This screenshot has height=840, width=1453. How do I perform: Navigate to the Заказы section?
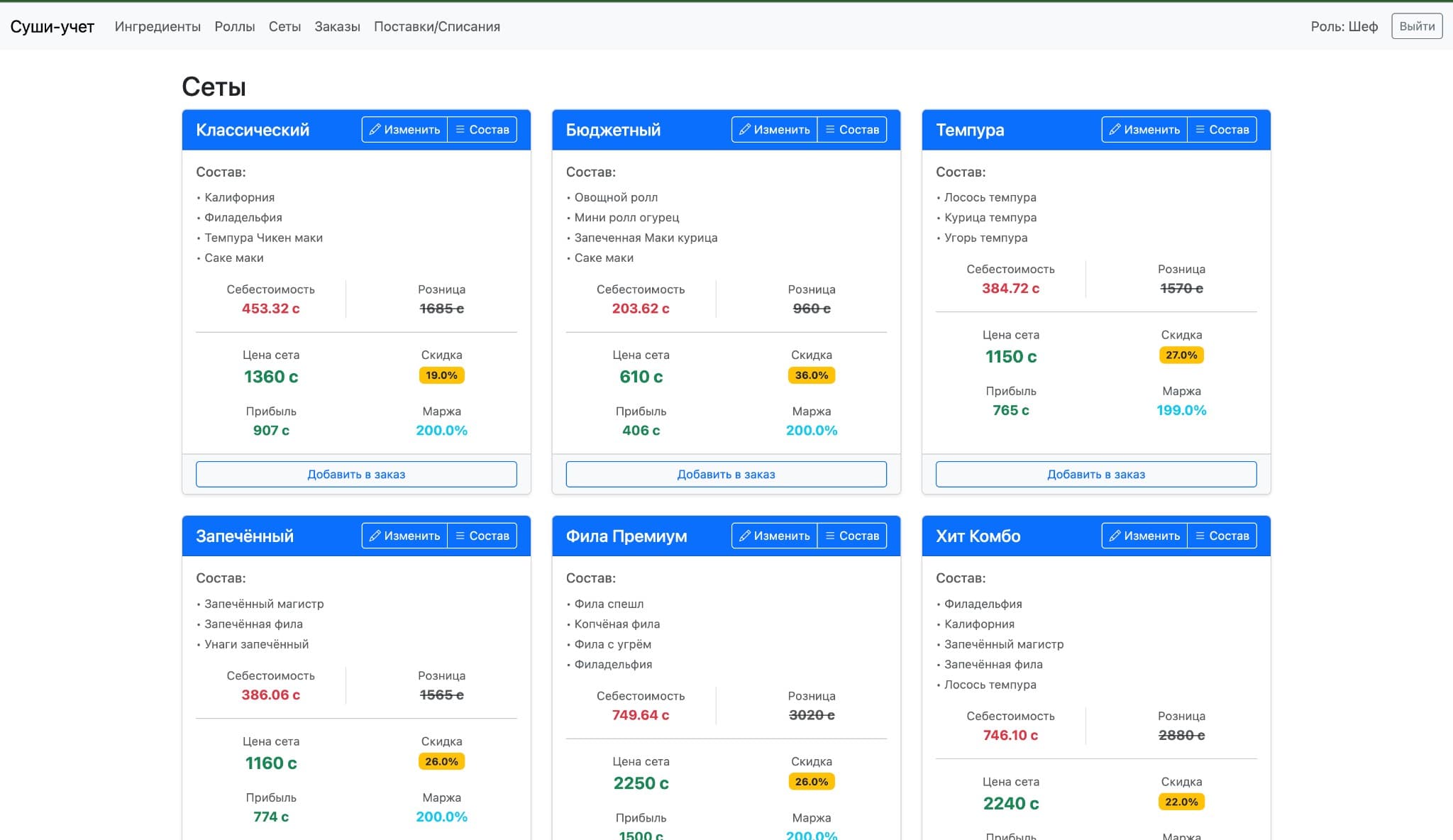click(x=337, y=26)
